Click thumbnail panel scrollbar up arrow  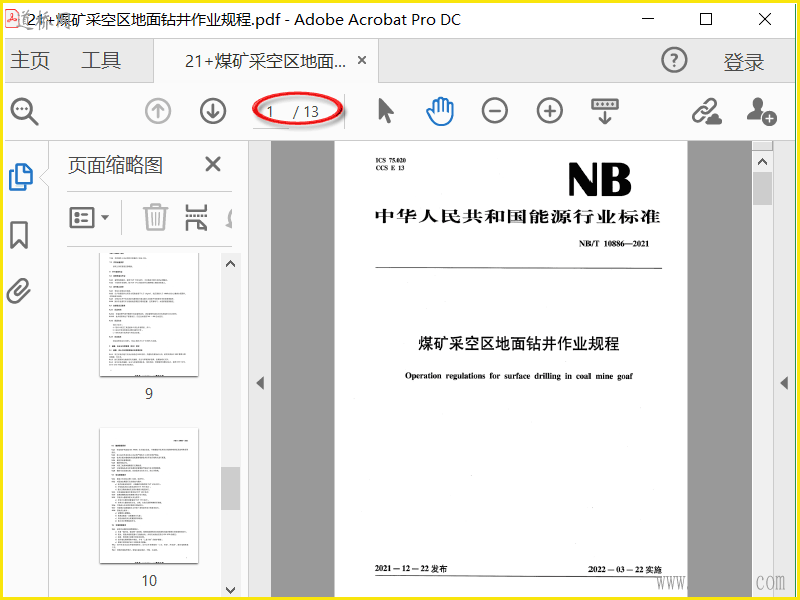click(x=231, y=264)
